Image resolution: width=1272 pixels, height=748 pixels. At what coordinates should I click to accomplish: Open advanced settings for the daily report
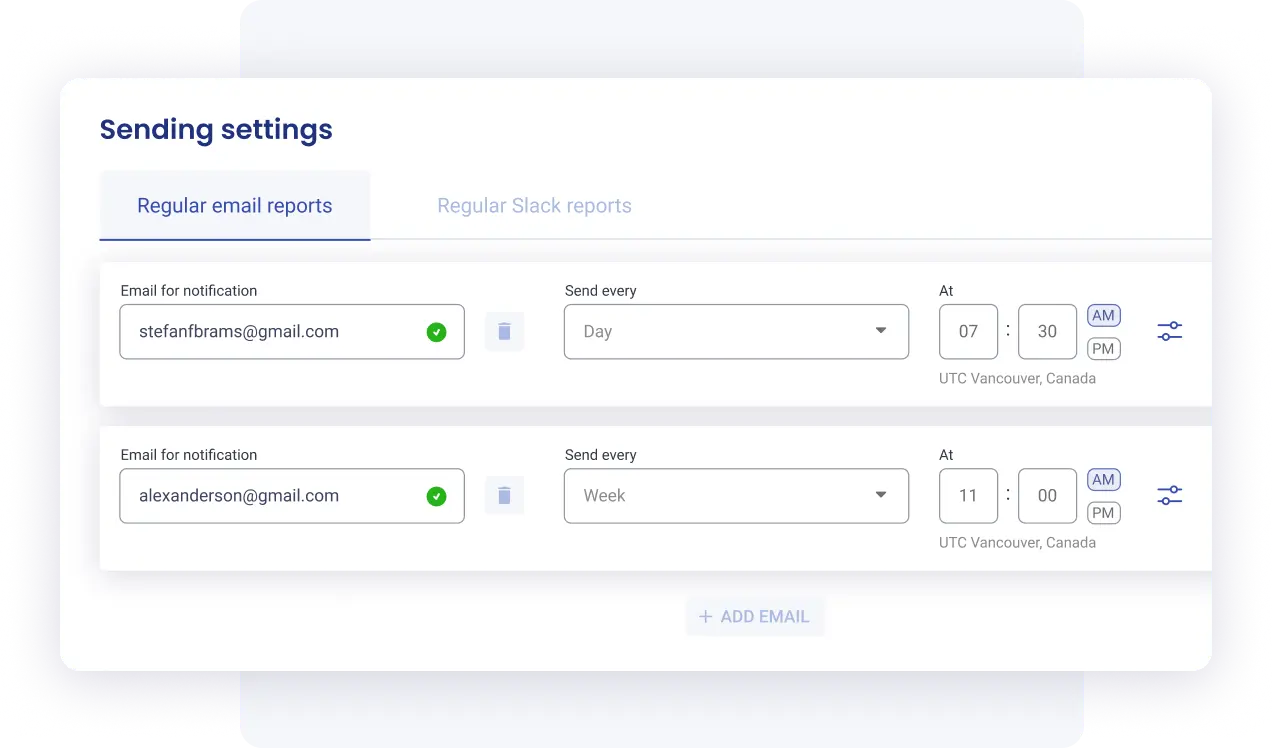pyautogui.click(x=1169, y=332)
